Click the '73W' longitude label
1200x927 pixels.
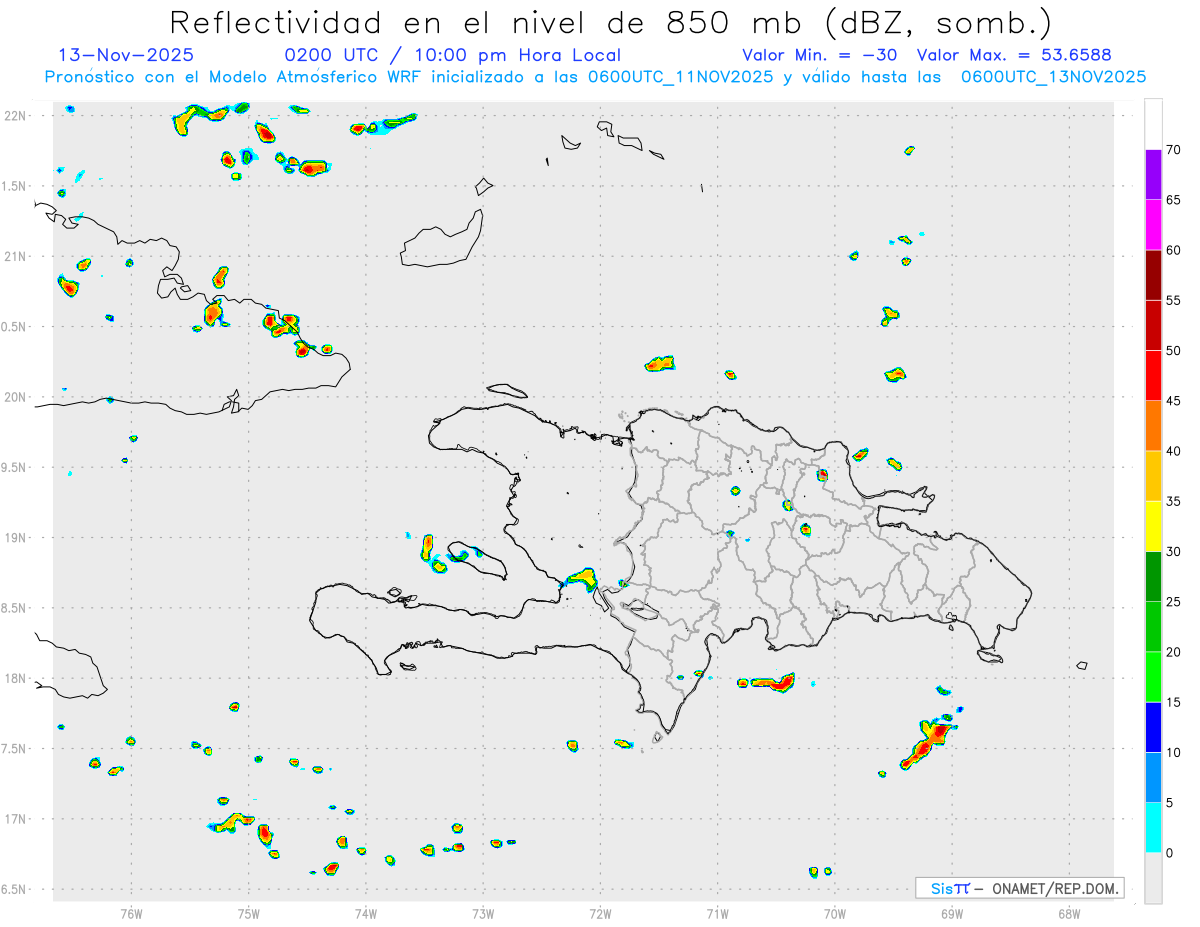click(x=483, y=913)
